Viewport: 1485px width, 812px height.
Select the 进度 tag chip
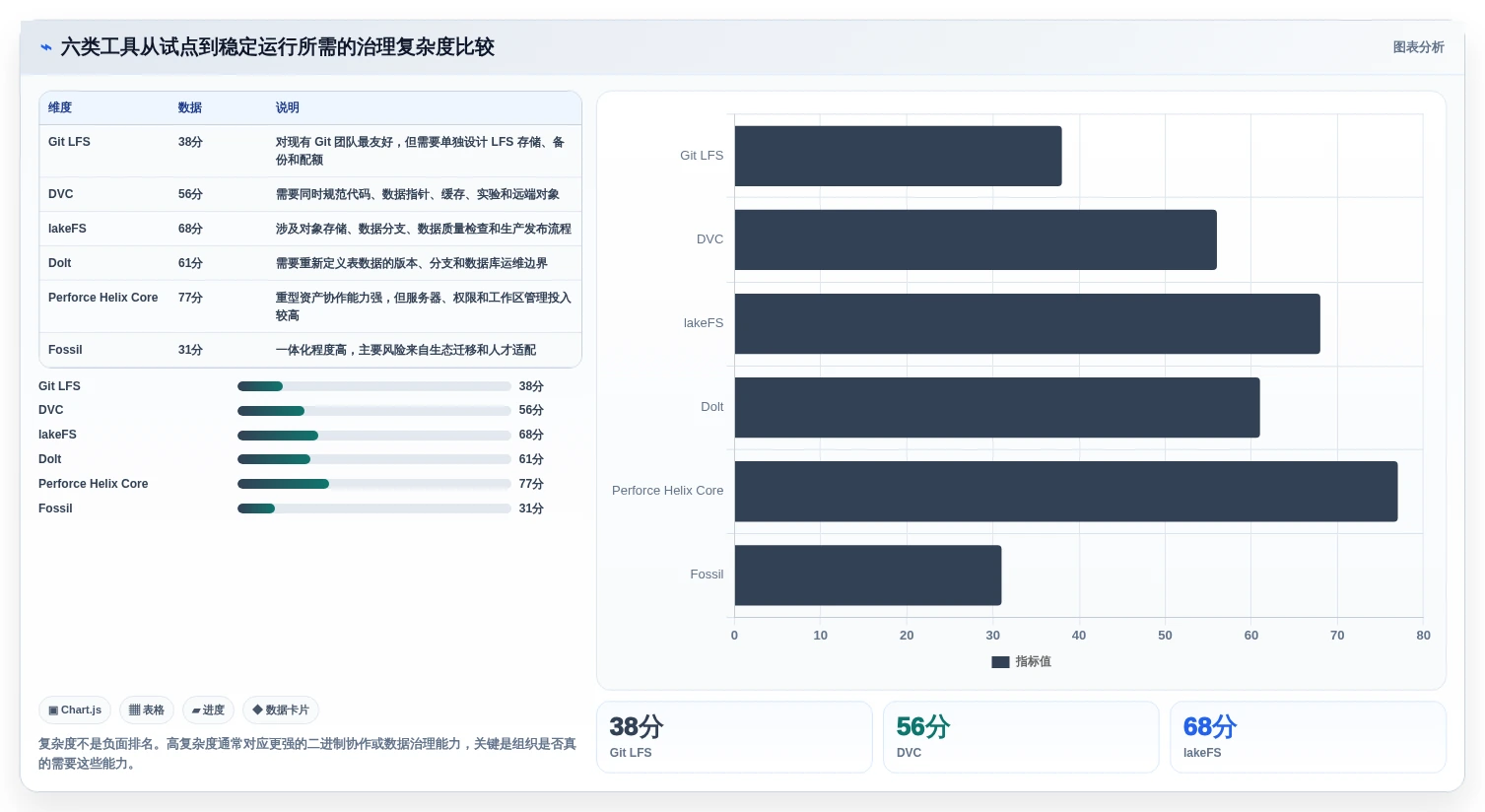(x=208, y=710)
